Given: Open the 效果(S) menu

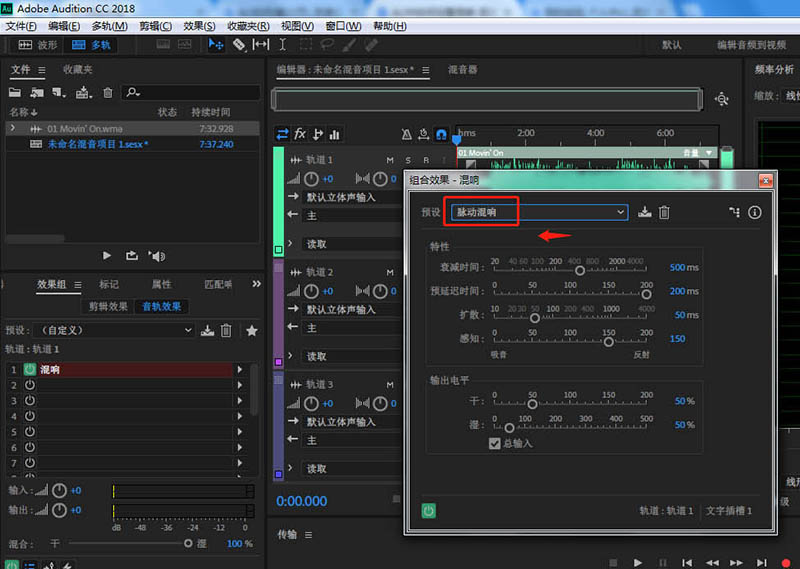Looking at the screenshot, I should (200, 26).
